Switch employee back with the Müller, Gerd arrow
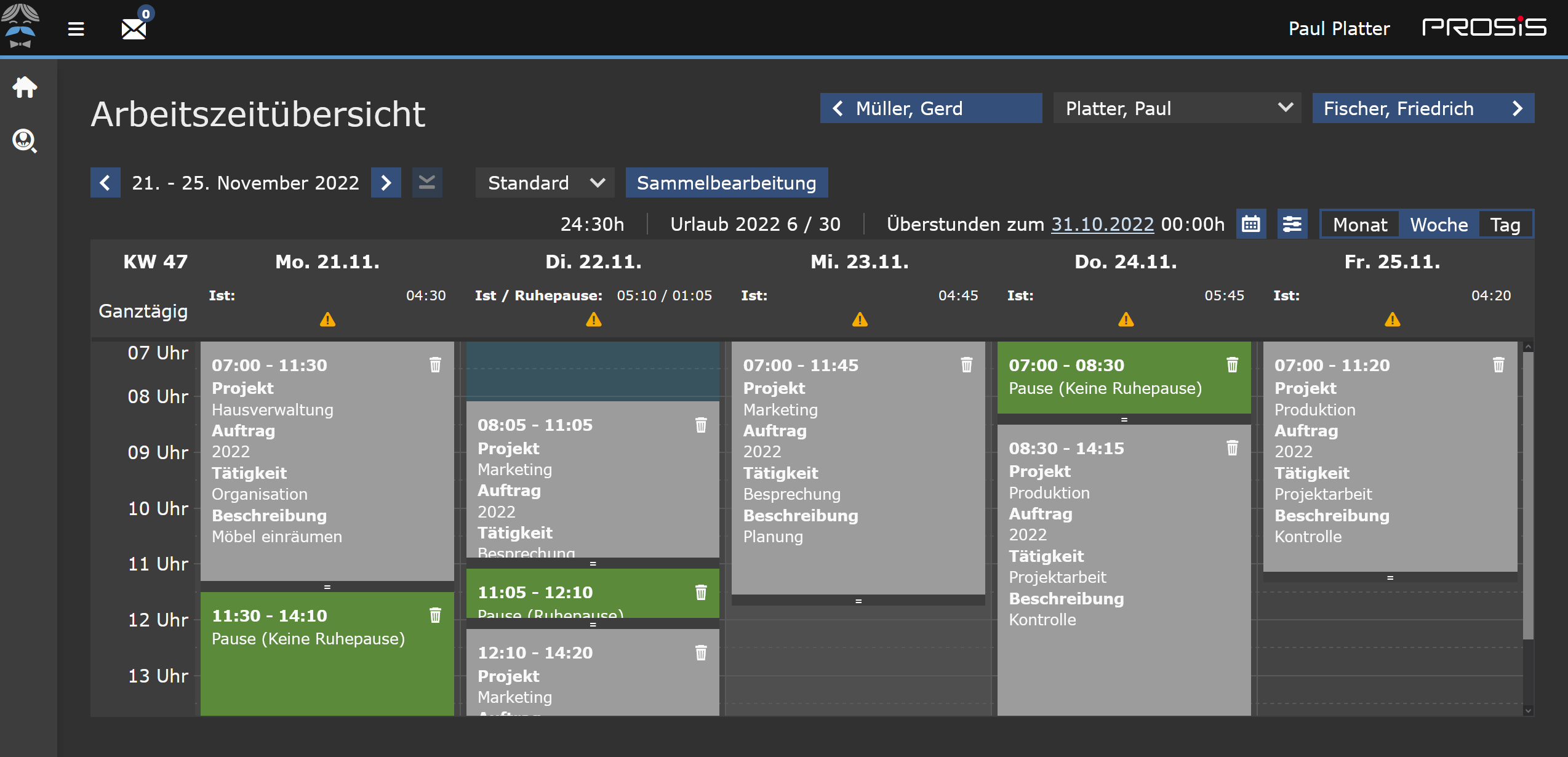The height and width of the screenshot is (757, 1568). click(838, 108)
